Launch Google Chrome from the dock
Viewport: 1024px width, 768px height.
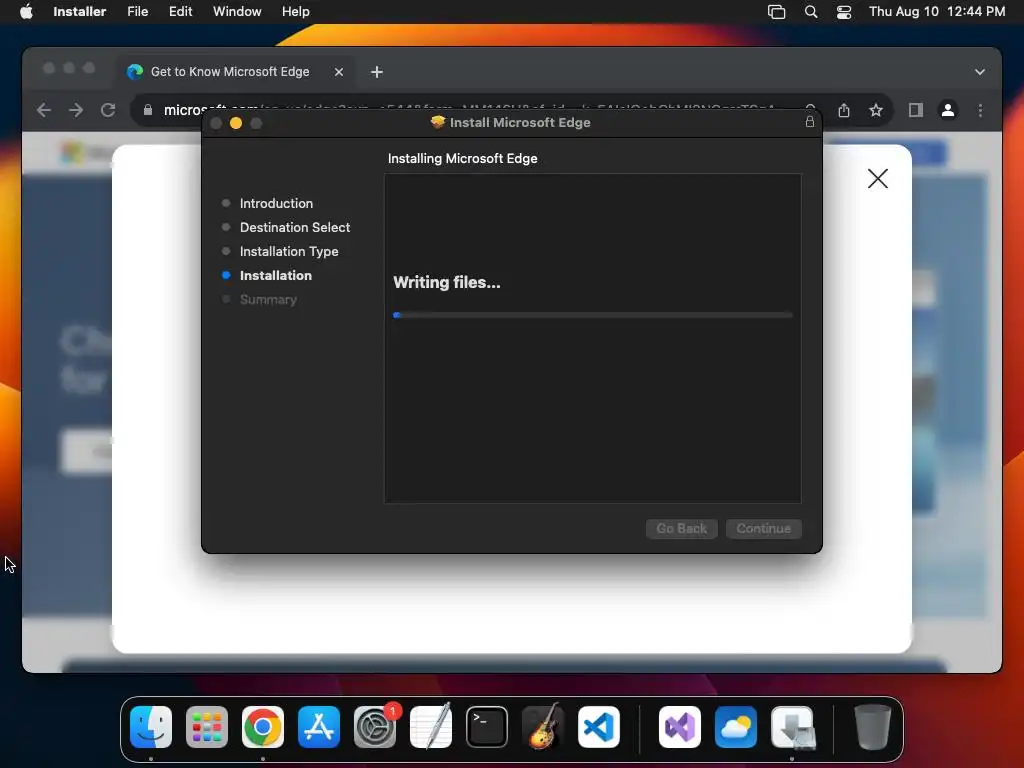click(263, 727)
